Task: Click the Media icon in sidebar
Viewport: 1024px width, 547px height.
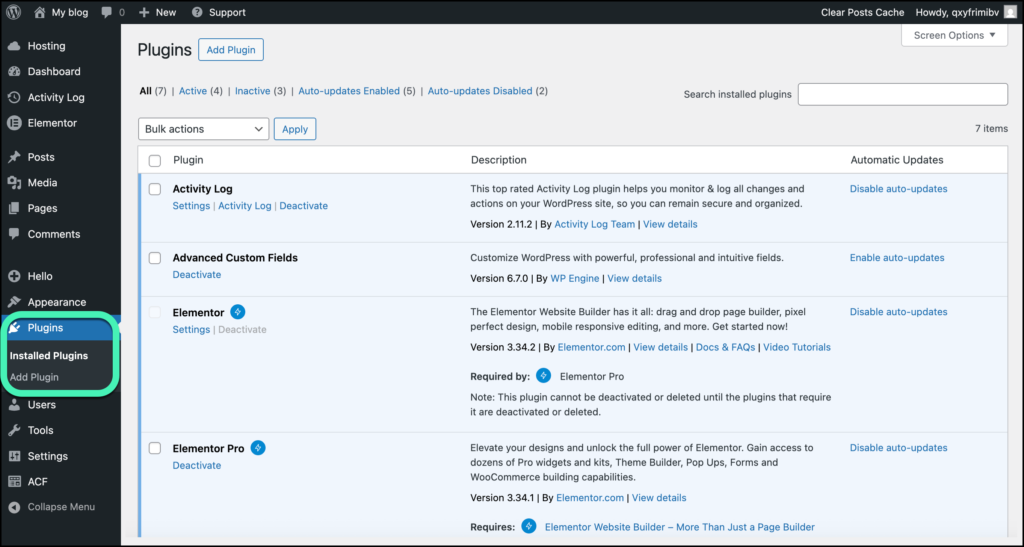Action: [x=14, y=183]
